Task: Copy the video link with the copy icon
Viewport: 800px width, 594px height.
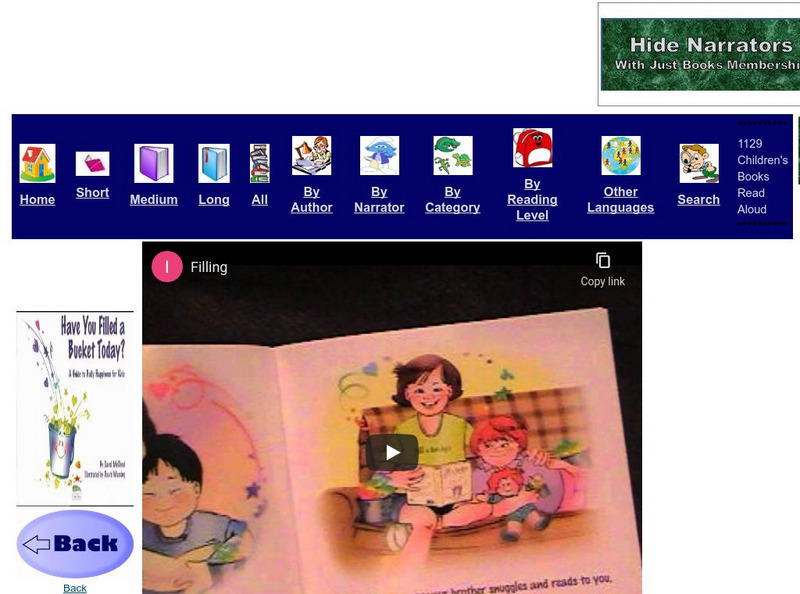Action: [604, 258]
